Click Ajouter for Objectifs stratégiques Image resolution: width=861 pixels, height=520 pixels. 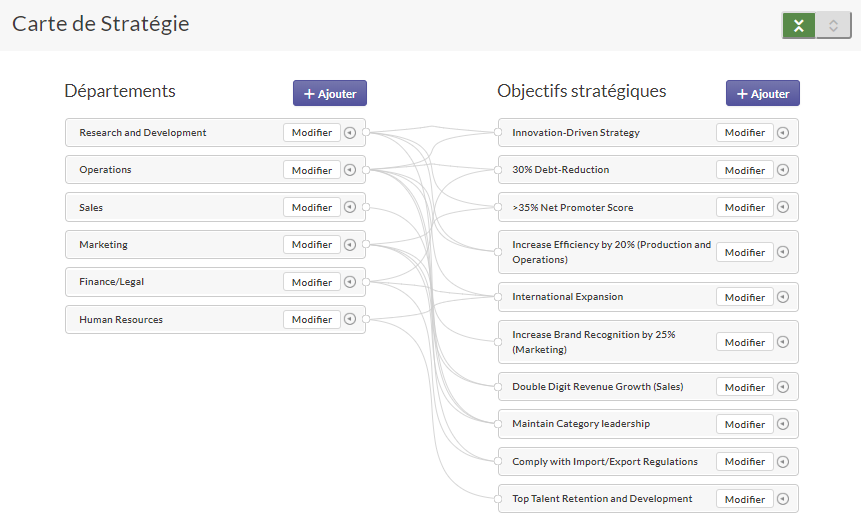click(x=762, y=93)
